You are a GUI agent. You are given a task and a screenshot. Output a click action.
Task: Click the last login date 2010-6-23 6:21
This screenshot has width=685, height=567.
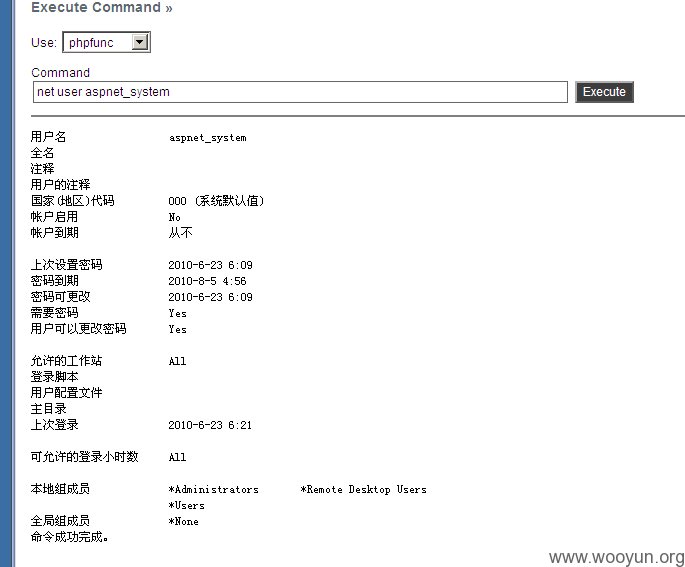point(210,425)
